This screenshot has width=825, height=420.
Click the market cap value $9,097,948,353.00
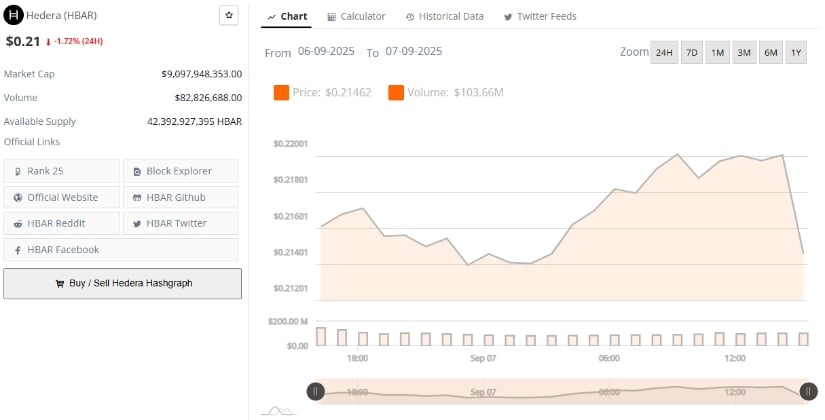pyautogui.click(x=202, y=74)
